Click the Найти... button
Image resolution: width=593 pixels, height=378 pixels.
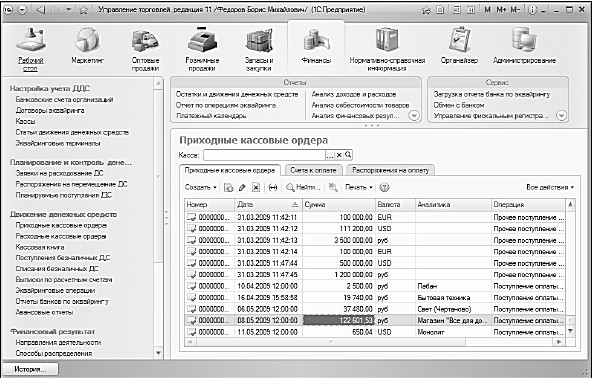click(x=303, y=187)
